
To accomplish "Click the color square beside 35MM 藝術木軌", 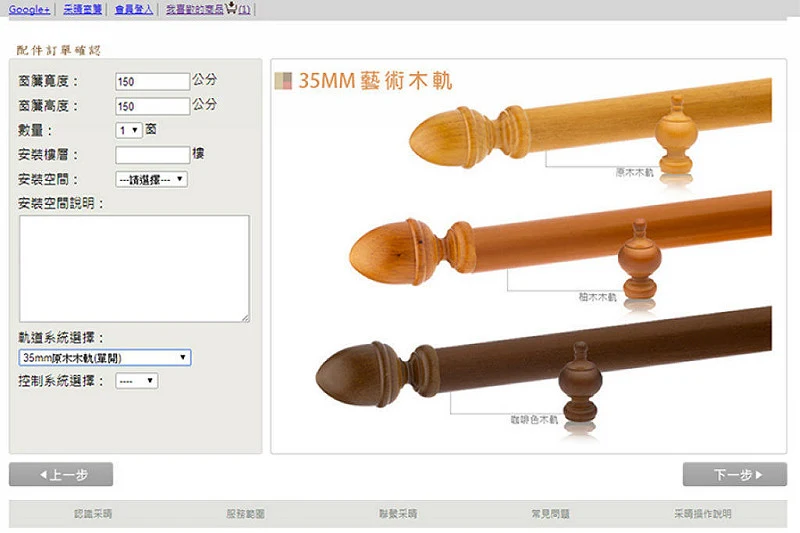I will (283, 81).
